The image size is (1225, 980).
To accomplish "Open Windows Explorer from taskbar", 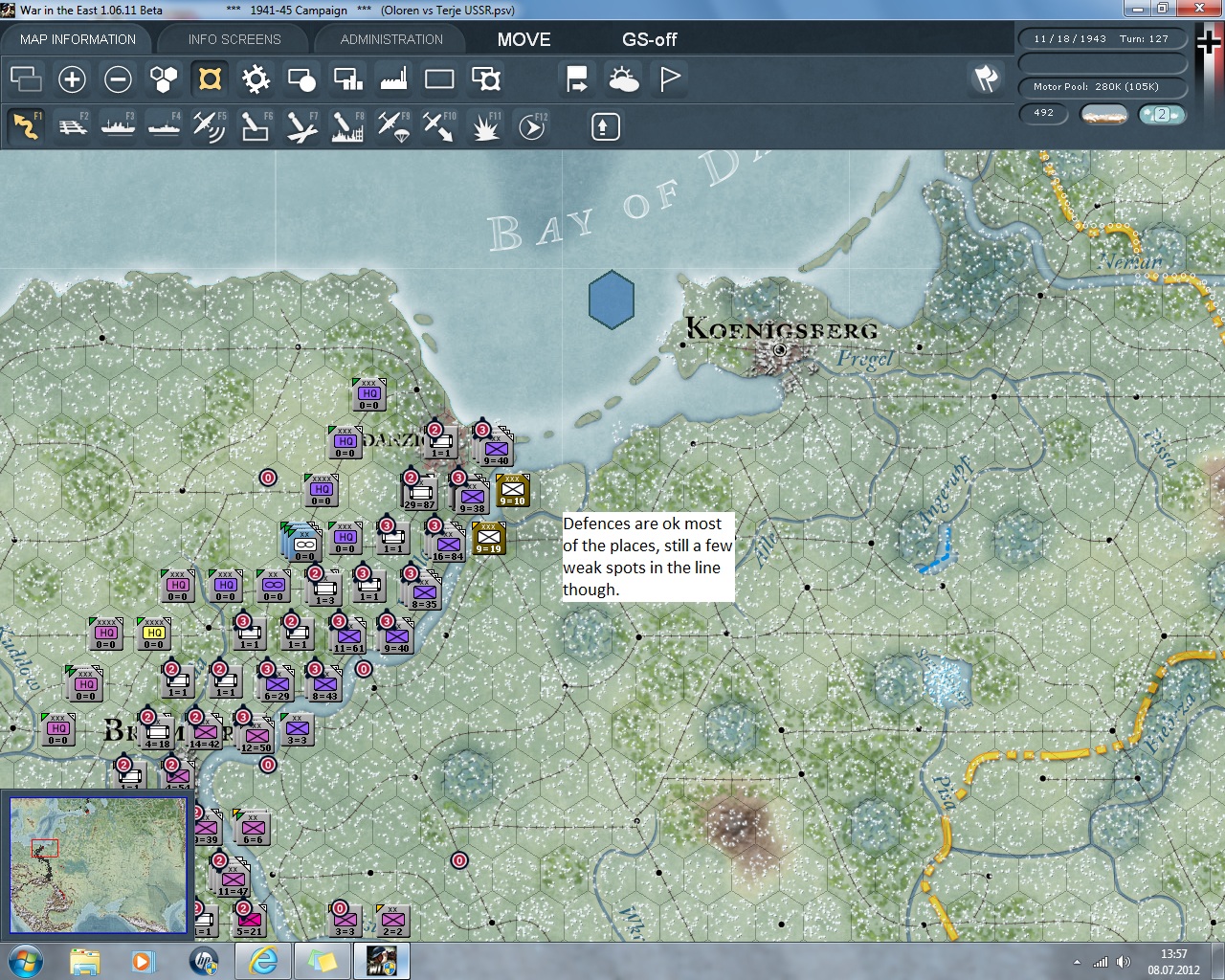I will click(85, 961).
